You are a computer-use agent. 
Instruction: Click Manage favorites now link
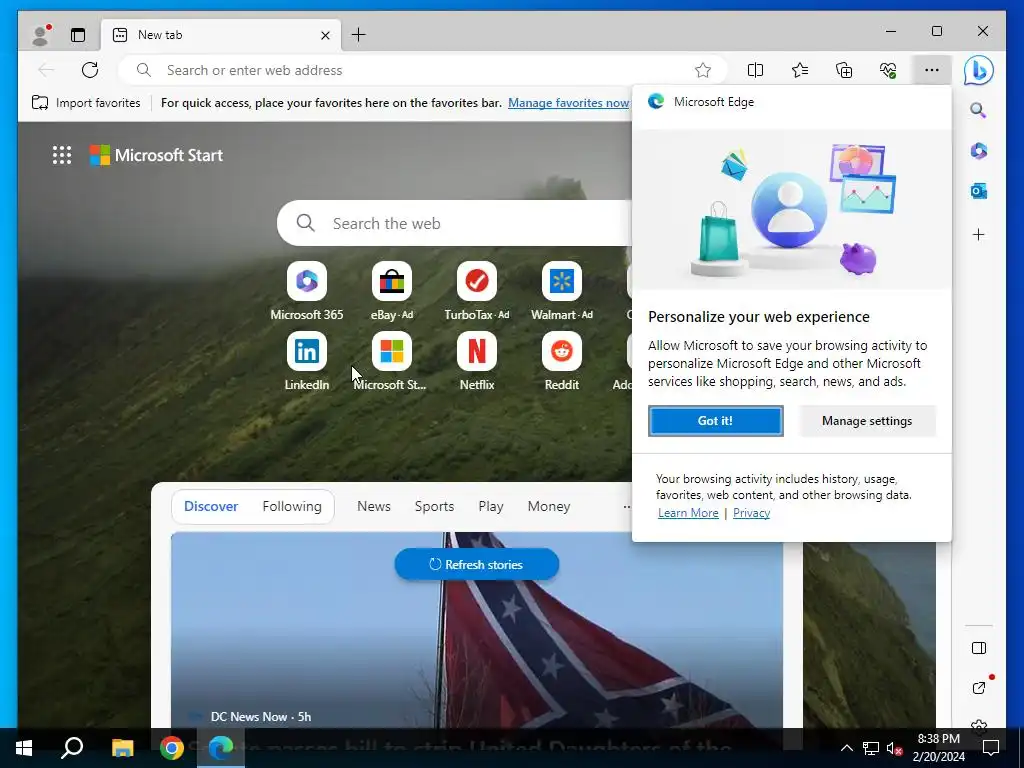(x=568, y=103)
